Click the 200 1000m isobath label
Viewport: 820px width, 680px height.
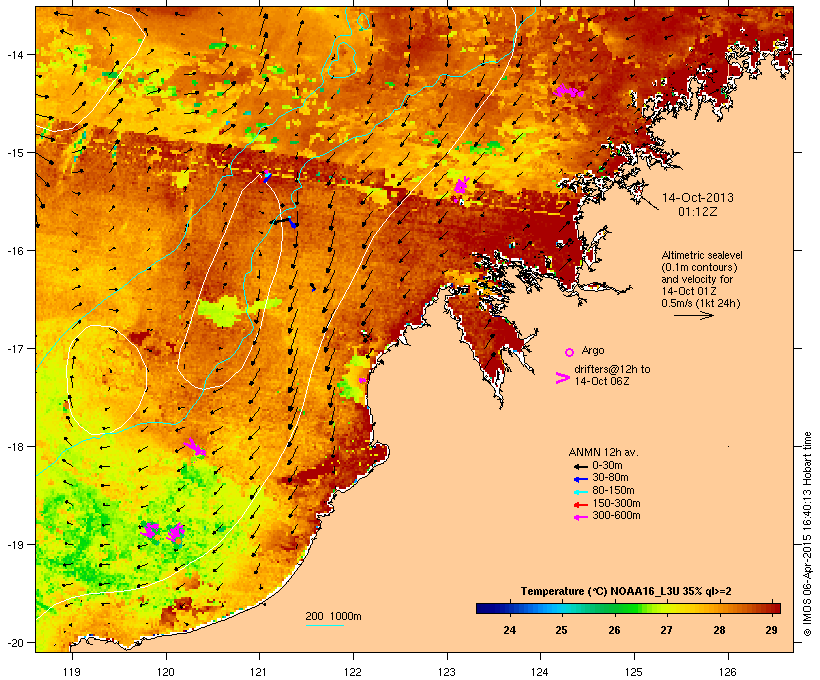click(333, 616)
